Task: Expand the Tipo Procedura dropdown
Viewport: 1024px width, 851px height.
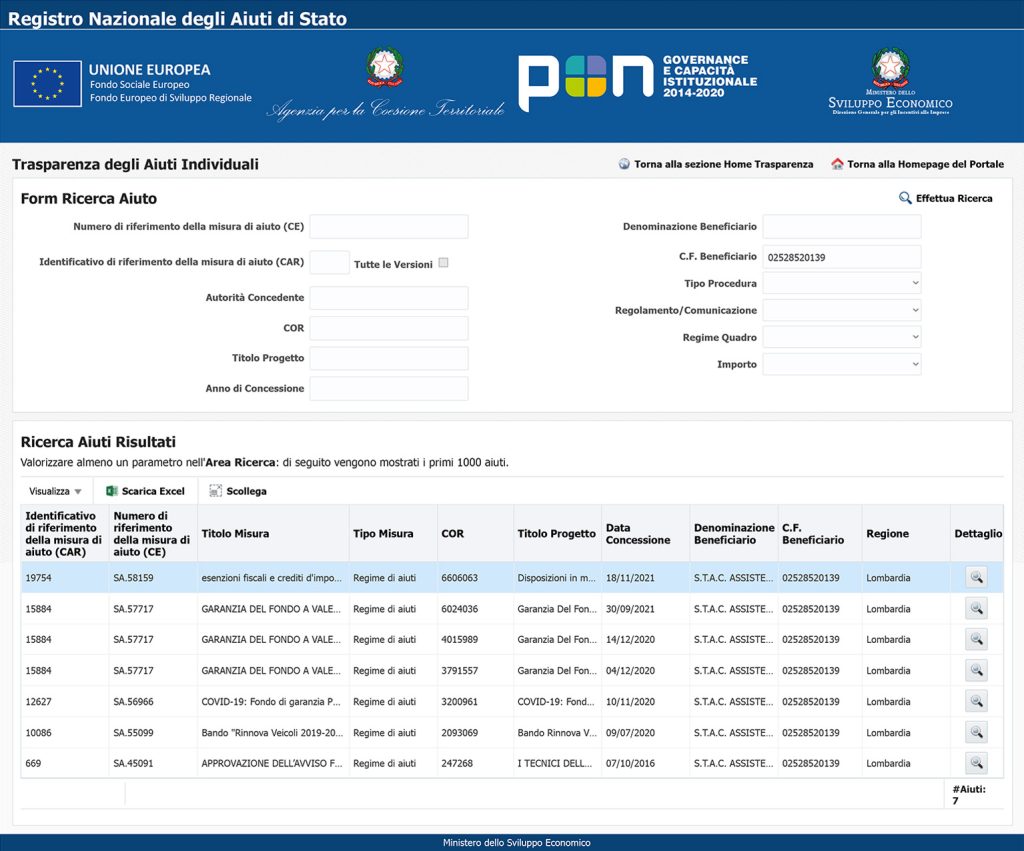Action: 841,283
